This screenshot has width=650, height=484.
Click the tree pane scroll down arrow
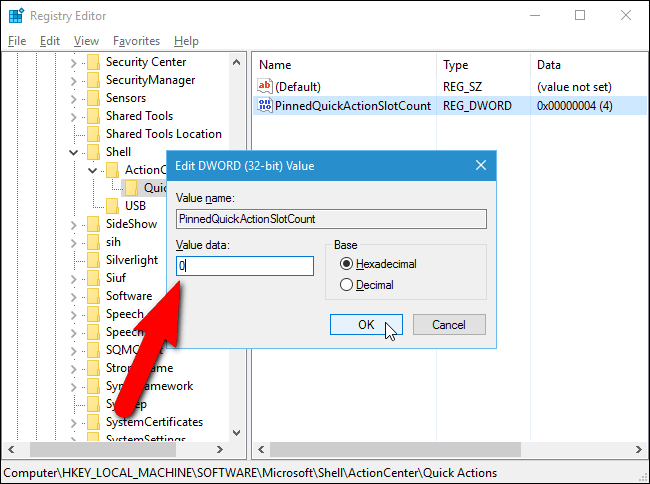pyautogui.click(x=237, y=433)
